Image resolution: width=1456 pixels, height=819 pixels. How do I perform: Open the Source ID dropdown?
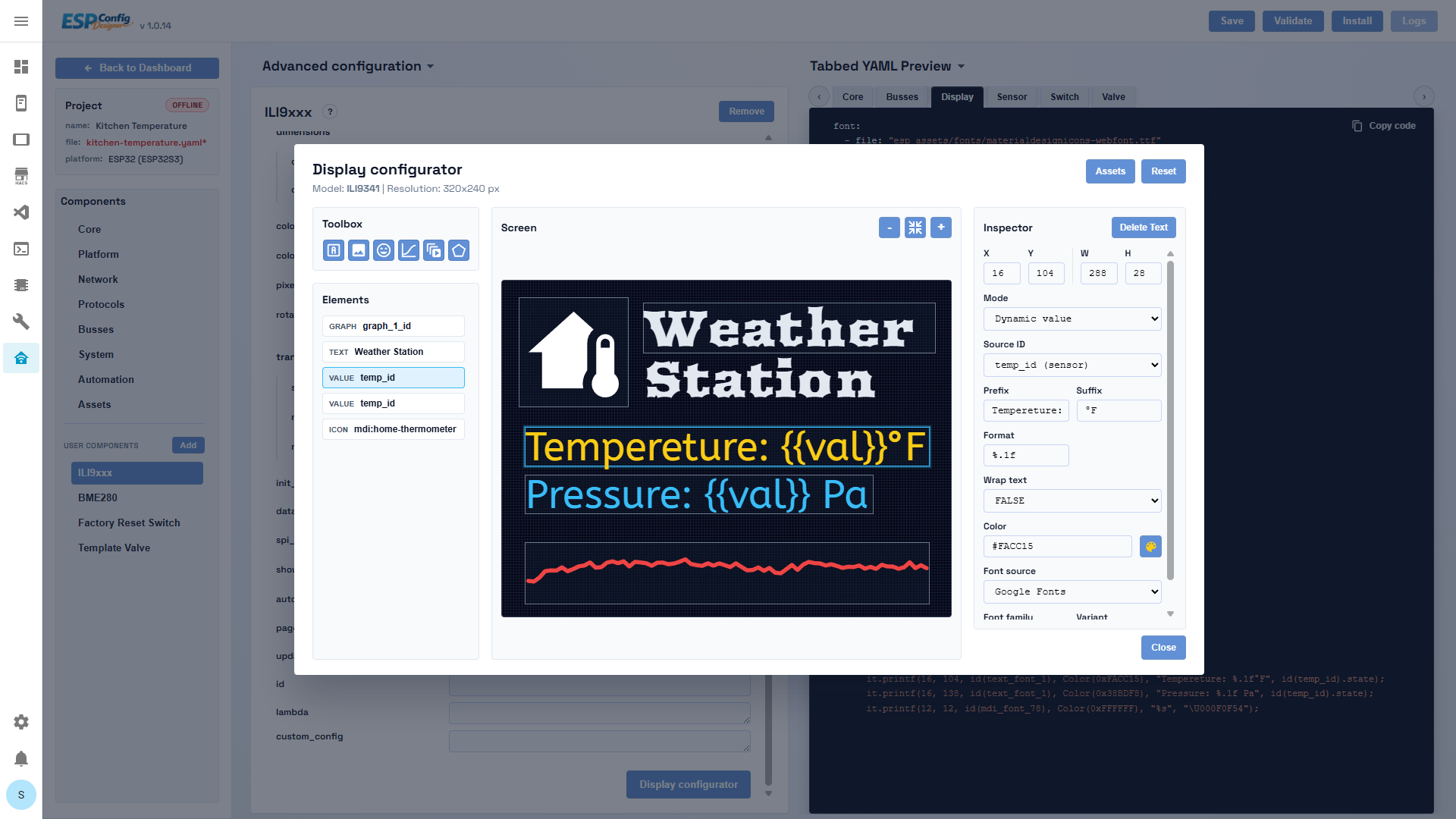coord(1072,365)
